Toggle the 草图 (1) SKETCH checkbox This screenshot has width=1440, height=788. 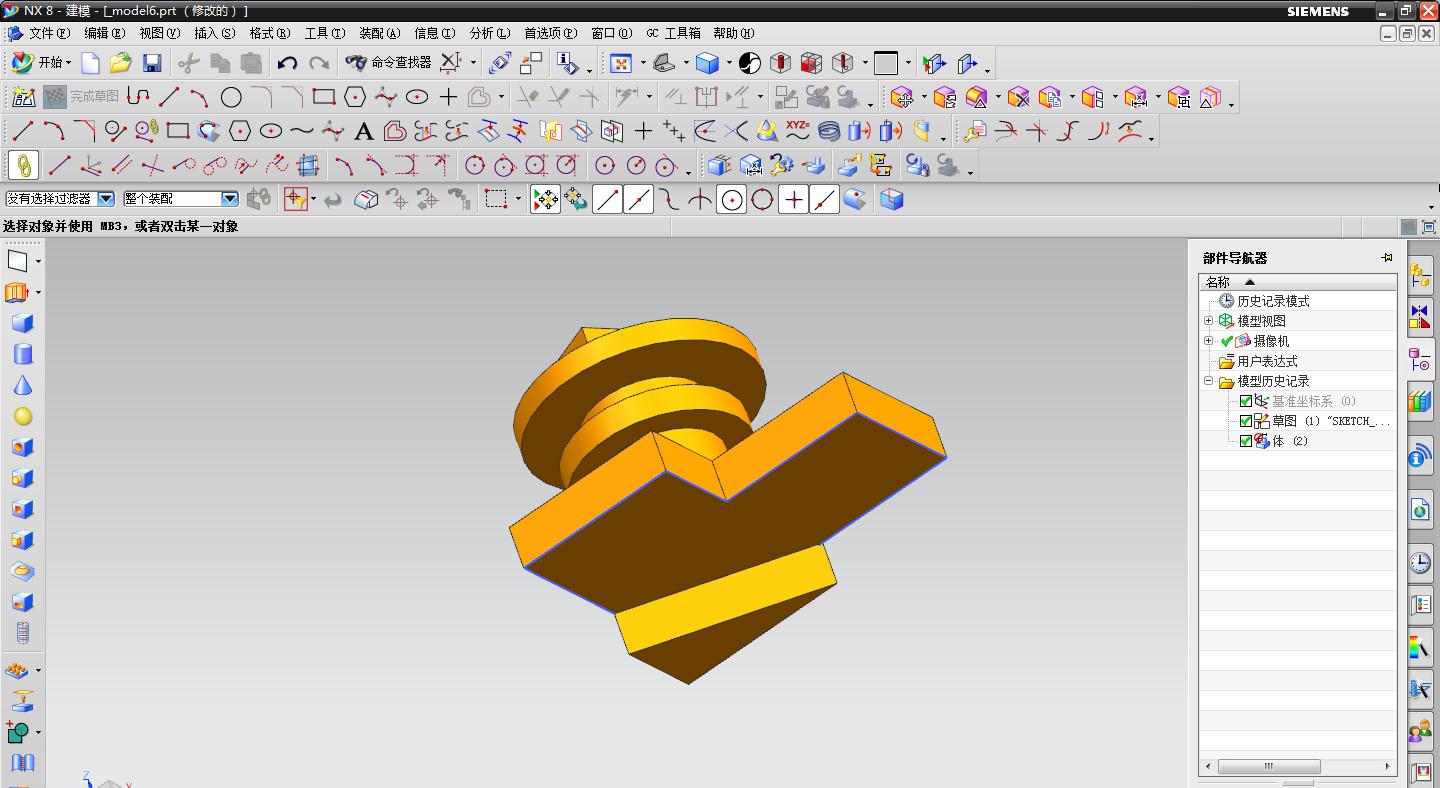[1245, 421]
